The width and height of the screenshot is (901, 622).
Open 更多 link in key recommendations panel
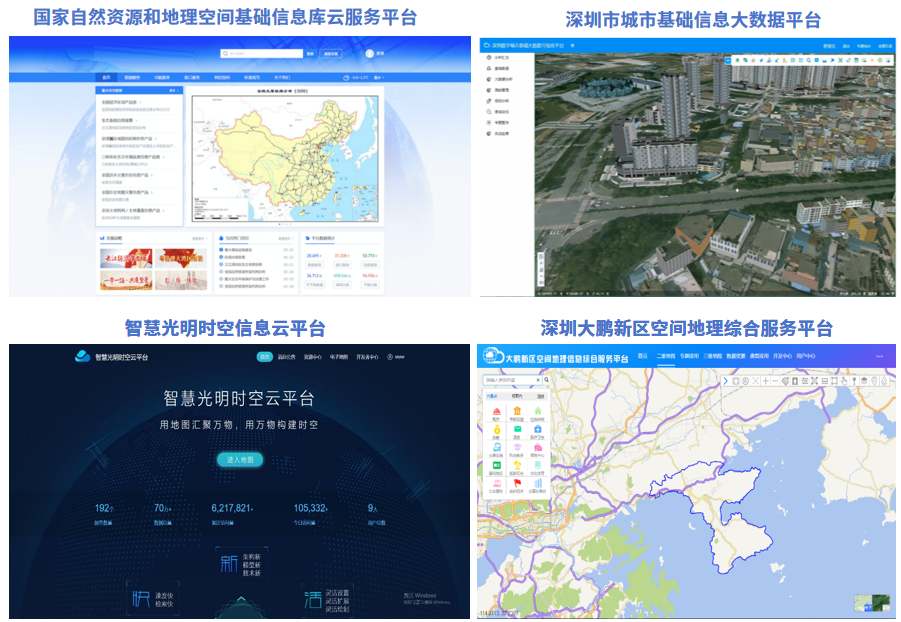(173, 90)
